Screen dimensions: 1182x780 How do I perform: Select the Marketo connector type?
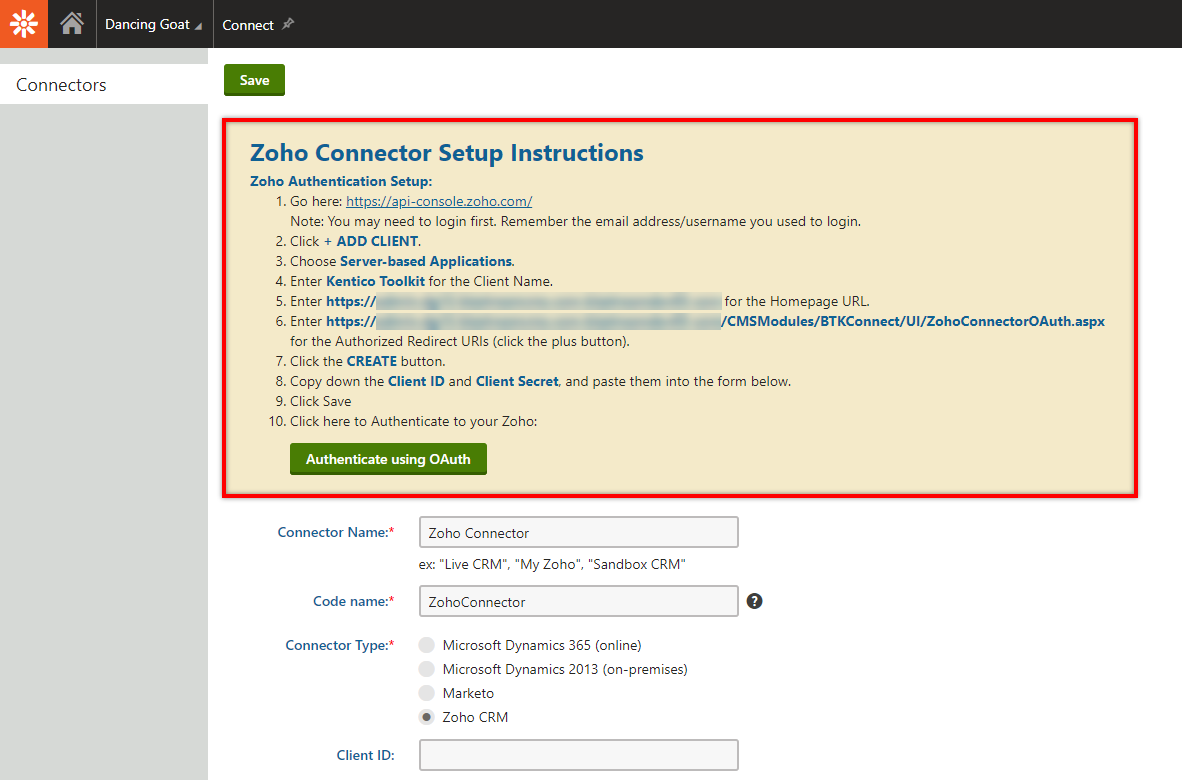click(x=427, y=693)
